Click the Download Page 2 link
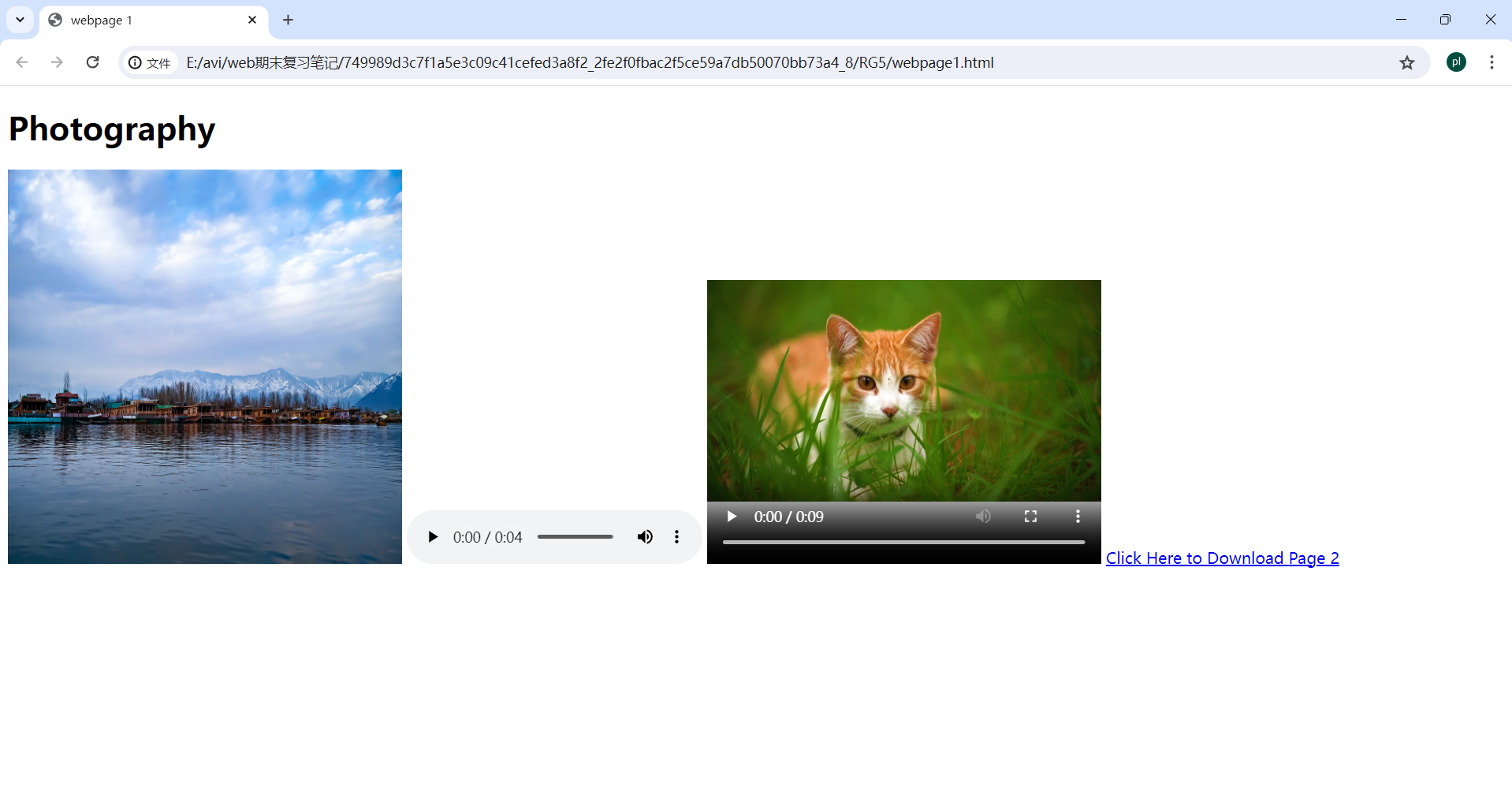Screen dimensions: 1512x795 (x=1222, y=558)
